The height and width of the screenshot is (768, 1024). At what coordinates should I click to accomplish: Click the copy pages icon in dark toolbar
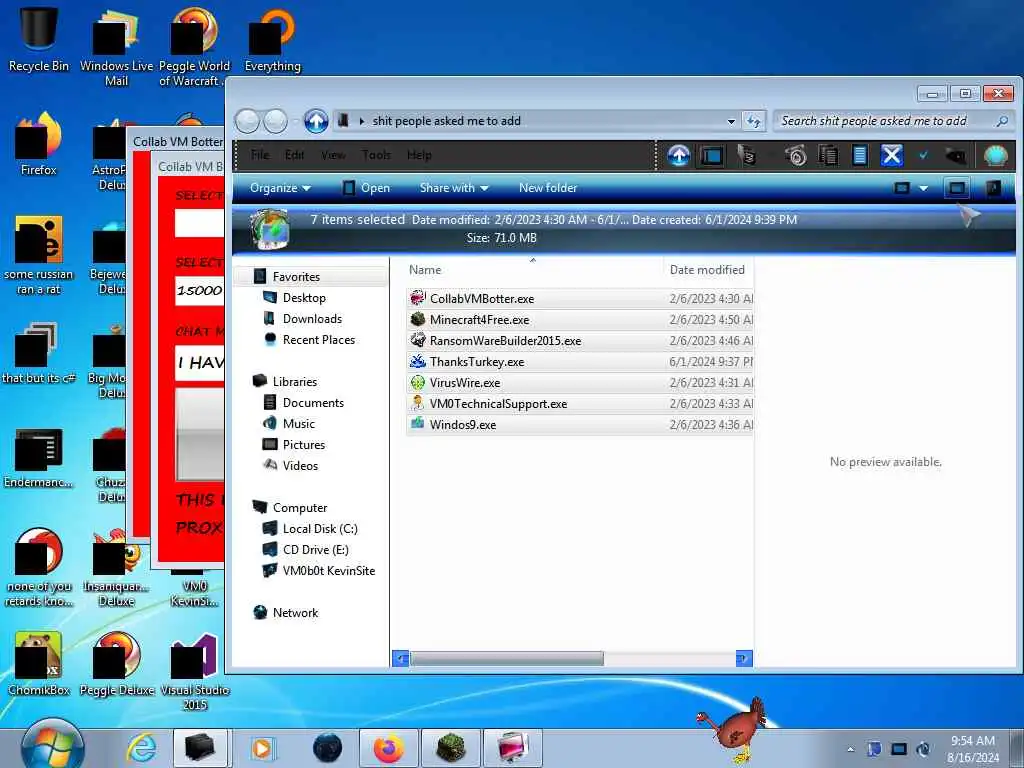point(828,155)
